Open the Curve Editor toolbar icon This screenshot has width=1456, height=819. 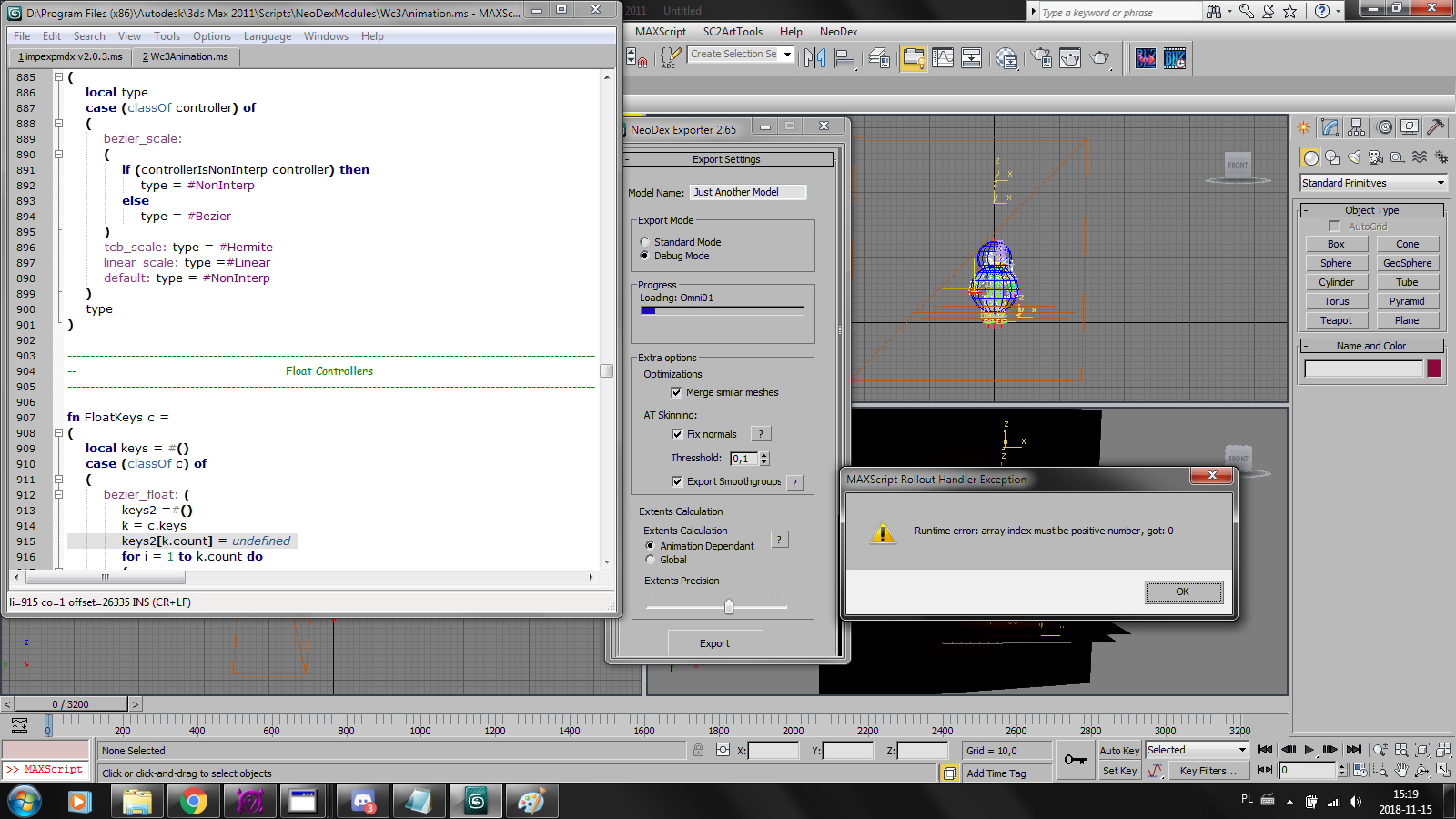tap(943, 58)
